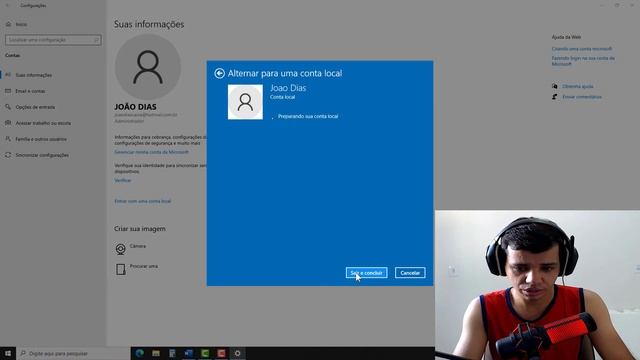Click 'Entrar com uma conta local' link
The image size is (640, 360).
(x=143, y=201)
